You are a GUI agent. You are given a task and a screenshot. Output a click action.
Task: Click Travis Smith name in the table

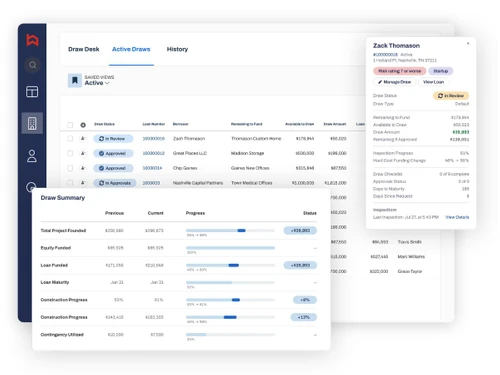pyautogui.click(x=409, y=242)
